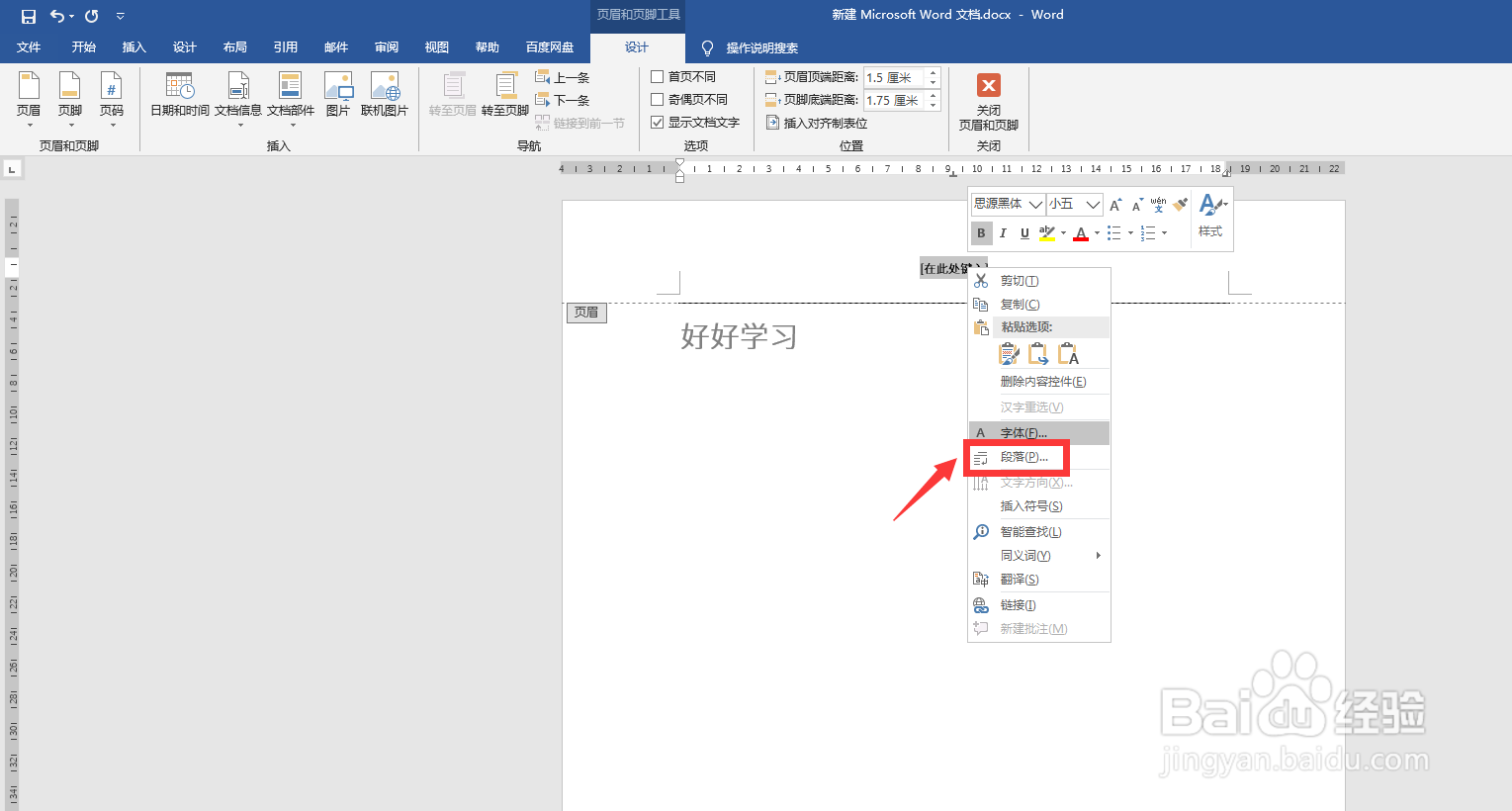Toggle underline U in the mini toolbar

point(1024,233)
